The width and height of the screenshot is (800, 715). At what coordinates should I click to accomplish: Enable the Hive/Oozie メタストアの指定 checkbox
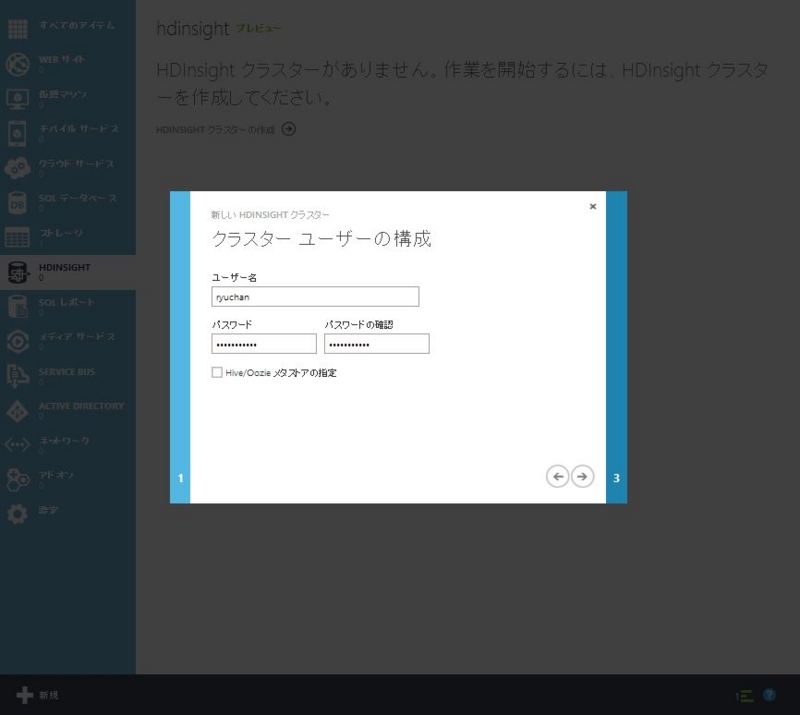217,373
